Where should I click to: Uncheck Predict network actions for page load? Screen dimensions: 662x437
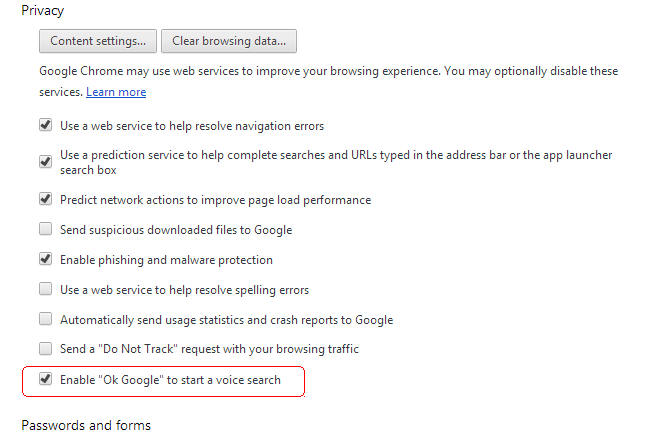[46, 199]
